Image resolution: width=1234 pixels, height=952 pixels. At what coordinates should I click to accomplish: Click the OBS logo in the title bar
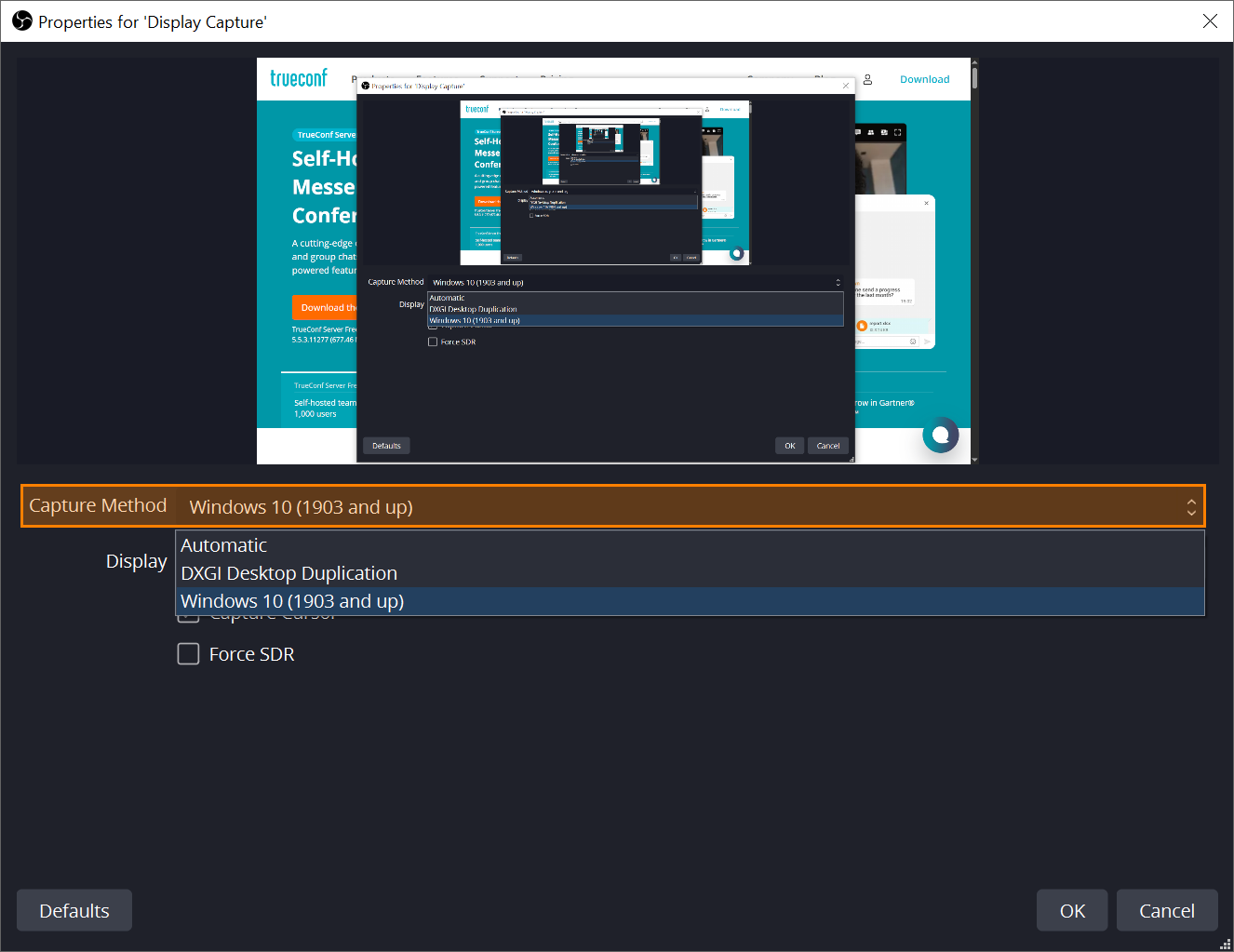(22, 21)
